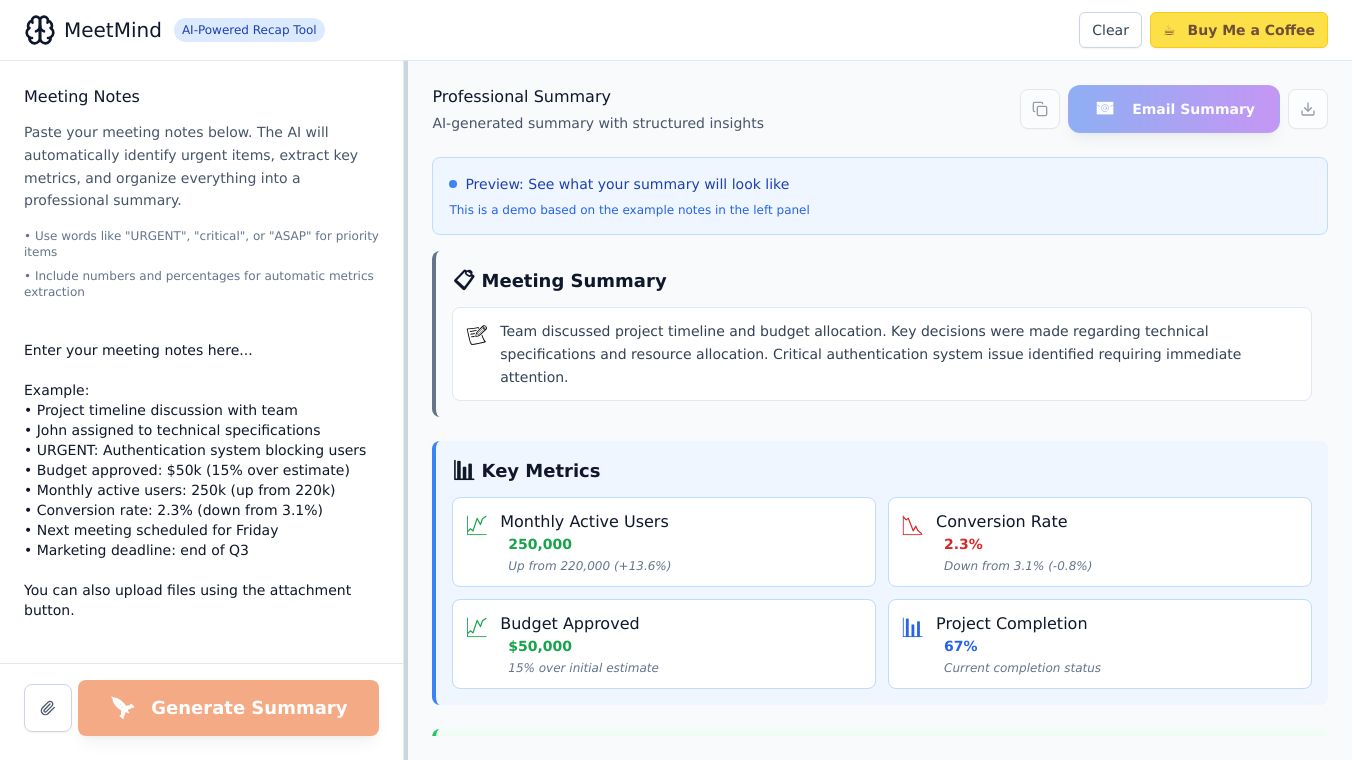This screenshot has height=760, width=1352.
Task: Click the AI-Powered Recap Tool badge
Action: (x=249, y=30)
